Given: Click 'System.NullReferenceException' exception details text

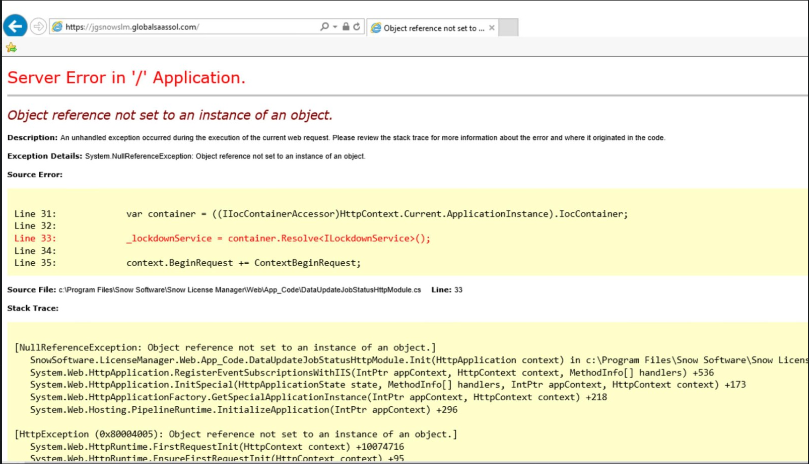Looking at the screenshot, I should pyautogui.click(x=225, y=156).
